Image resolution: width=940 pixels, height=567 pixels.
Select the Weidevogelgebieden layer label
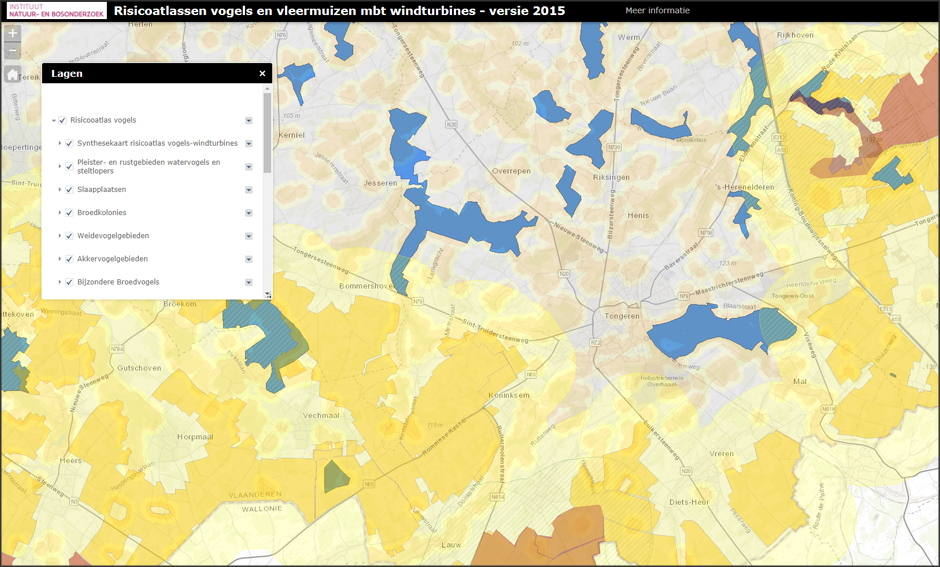(113, 236)
